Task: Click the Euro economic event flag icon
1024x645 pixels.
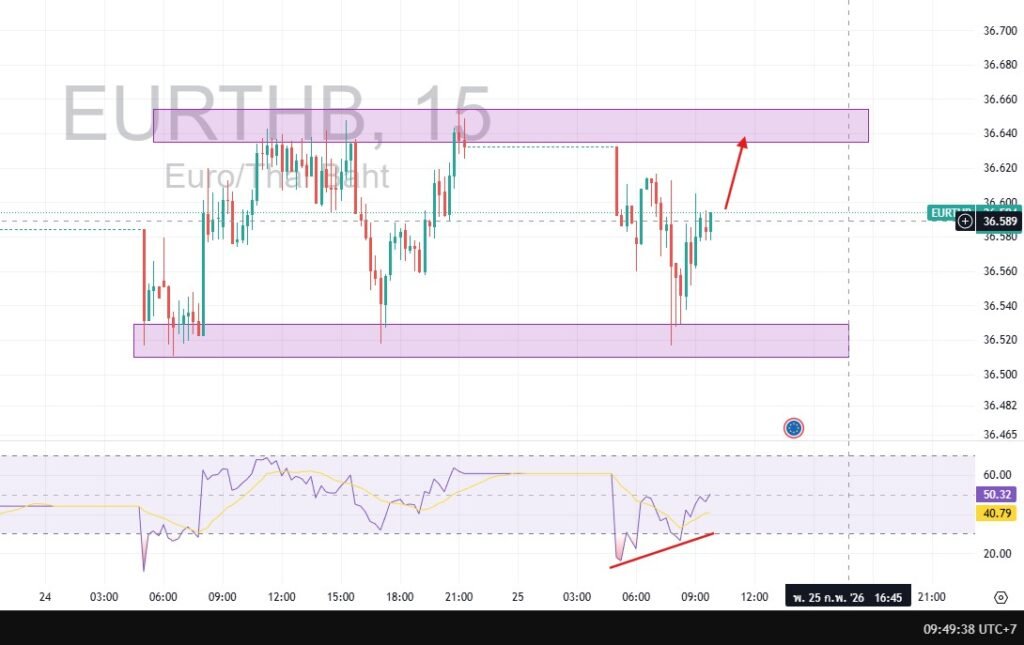Action: (793, 428)
